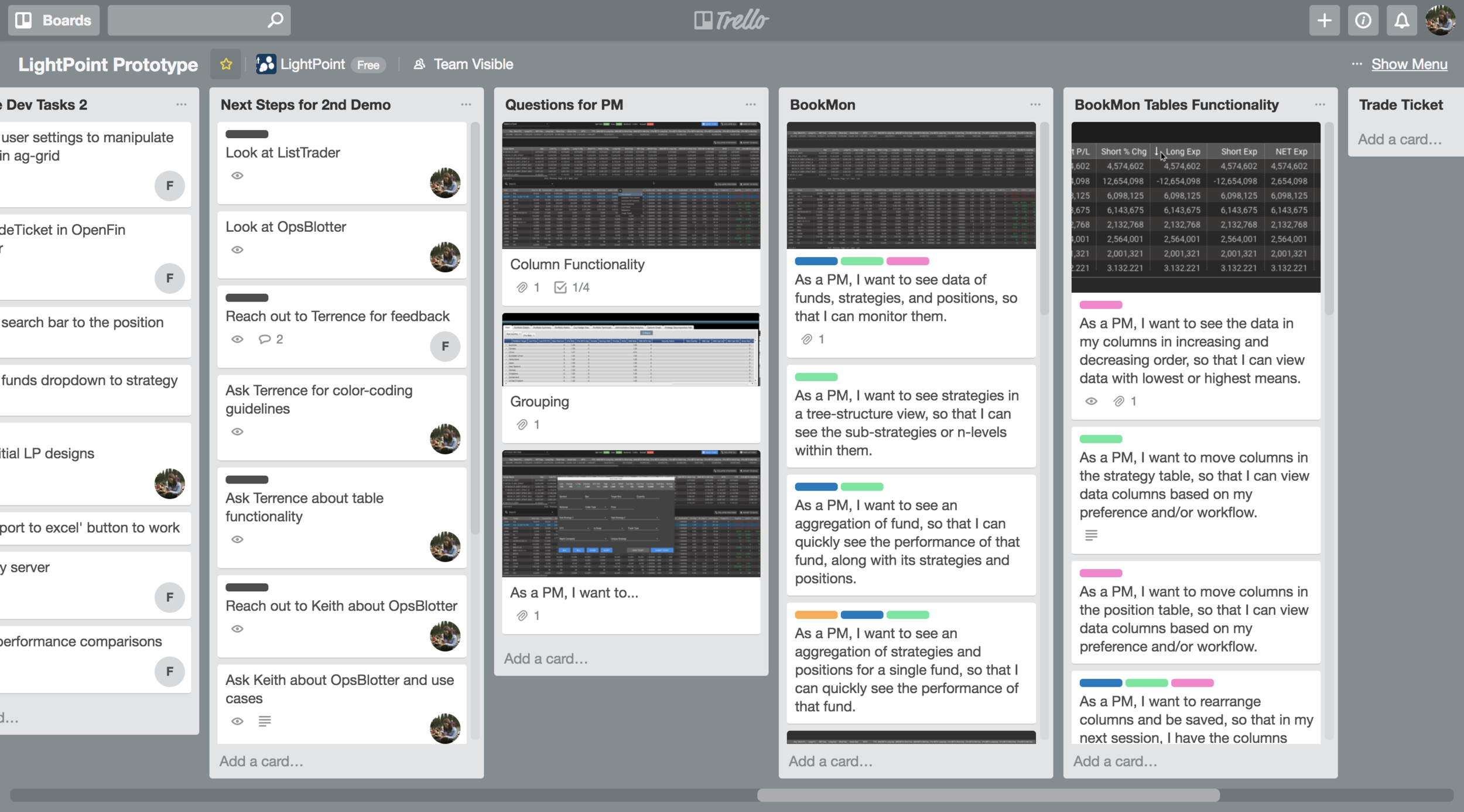Click the eye watch icon on Look at OpsBlotter
This screenshot has height=812, width=1464.
tap(237, 250)
